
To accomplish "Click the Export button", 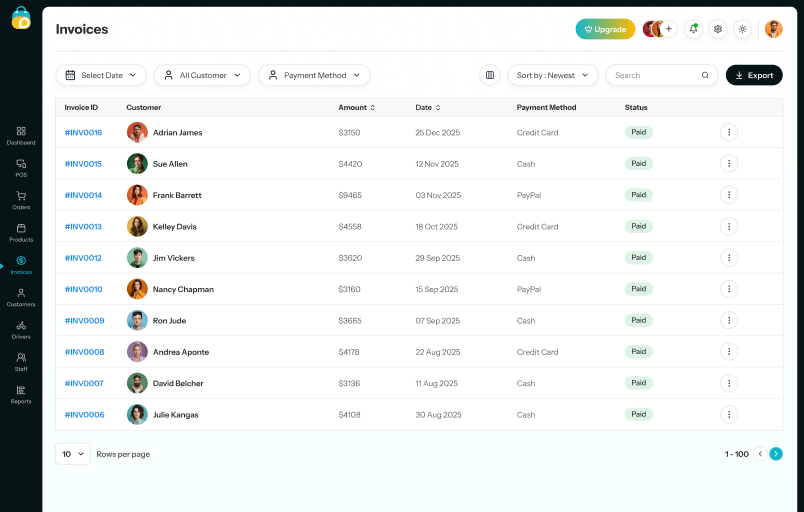I will click(754, 75).
